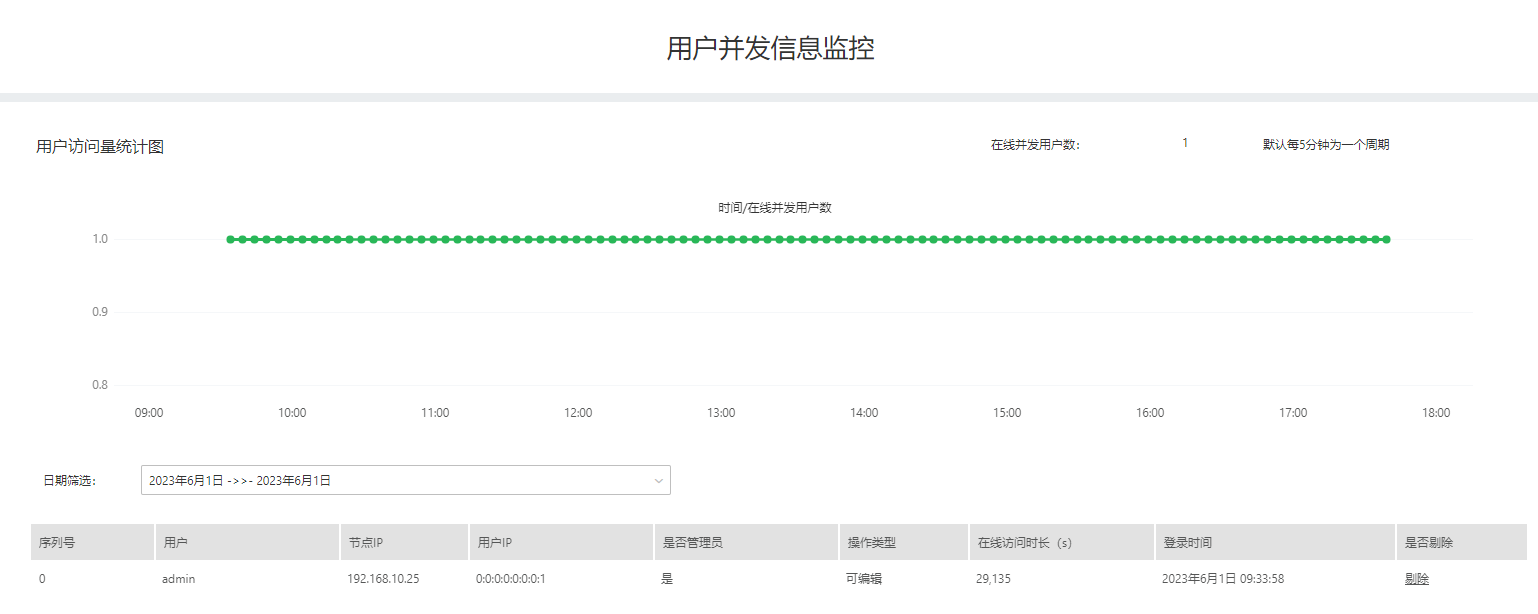Viewport: 1538px width, 614px height.
Task: Open the 日期筛选 date range dropdown
Action: click(x=405, y=480)
